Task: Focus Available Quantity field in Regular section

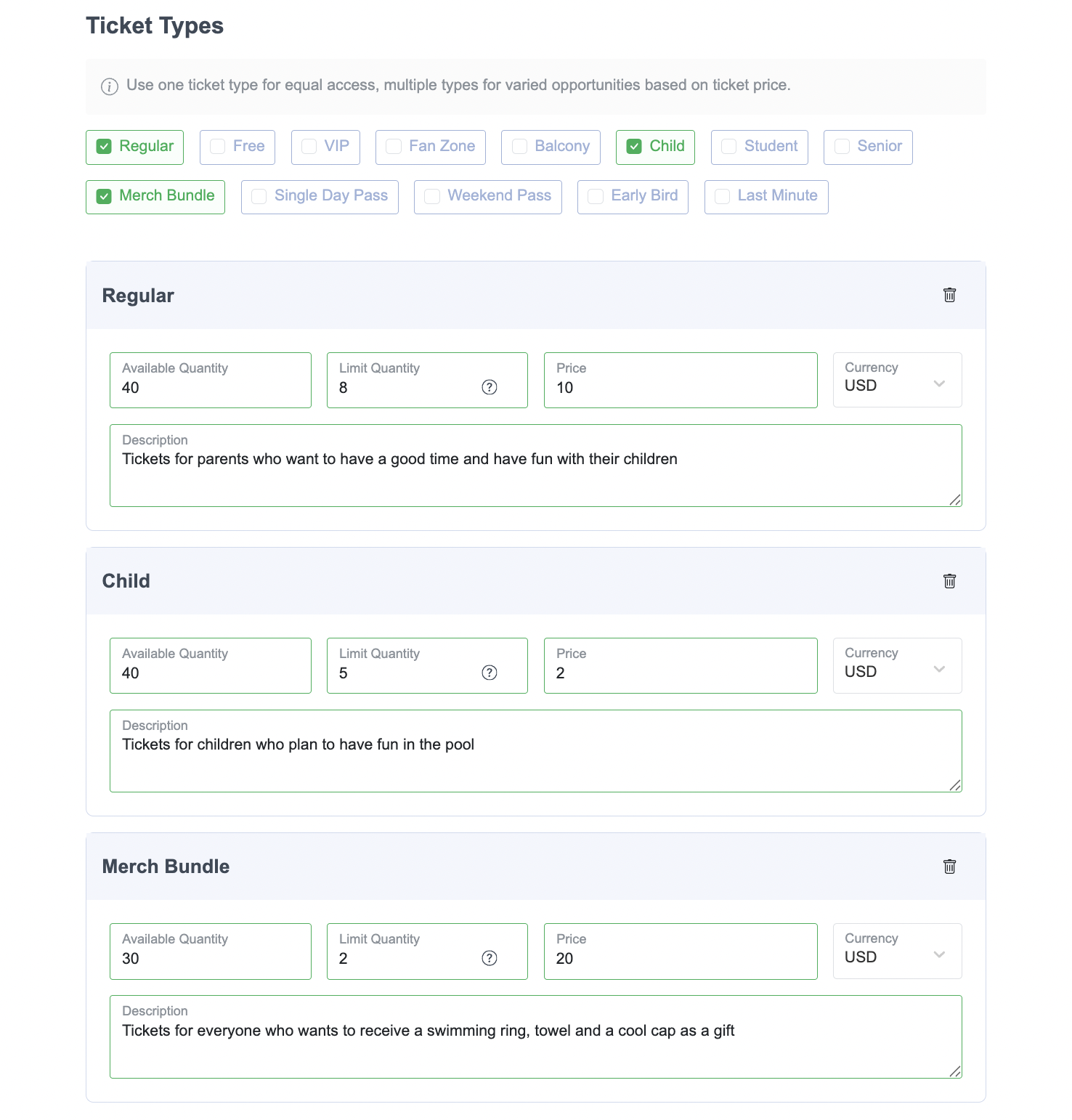Action: pos(211,380)
